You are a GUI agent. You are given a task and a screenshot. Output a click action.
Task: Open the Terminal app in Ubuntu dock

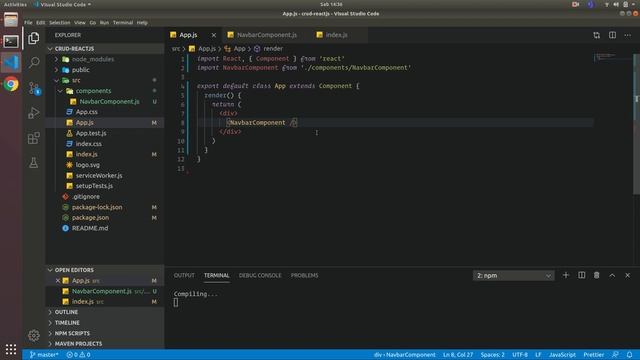(x=11, y=41)
